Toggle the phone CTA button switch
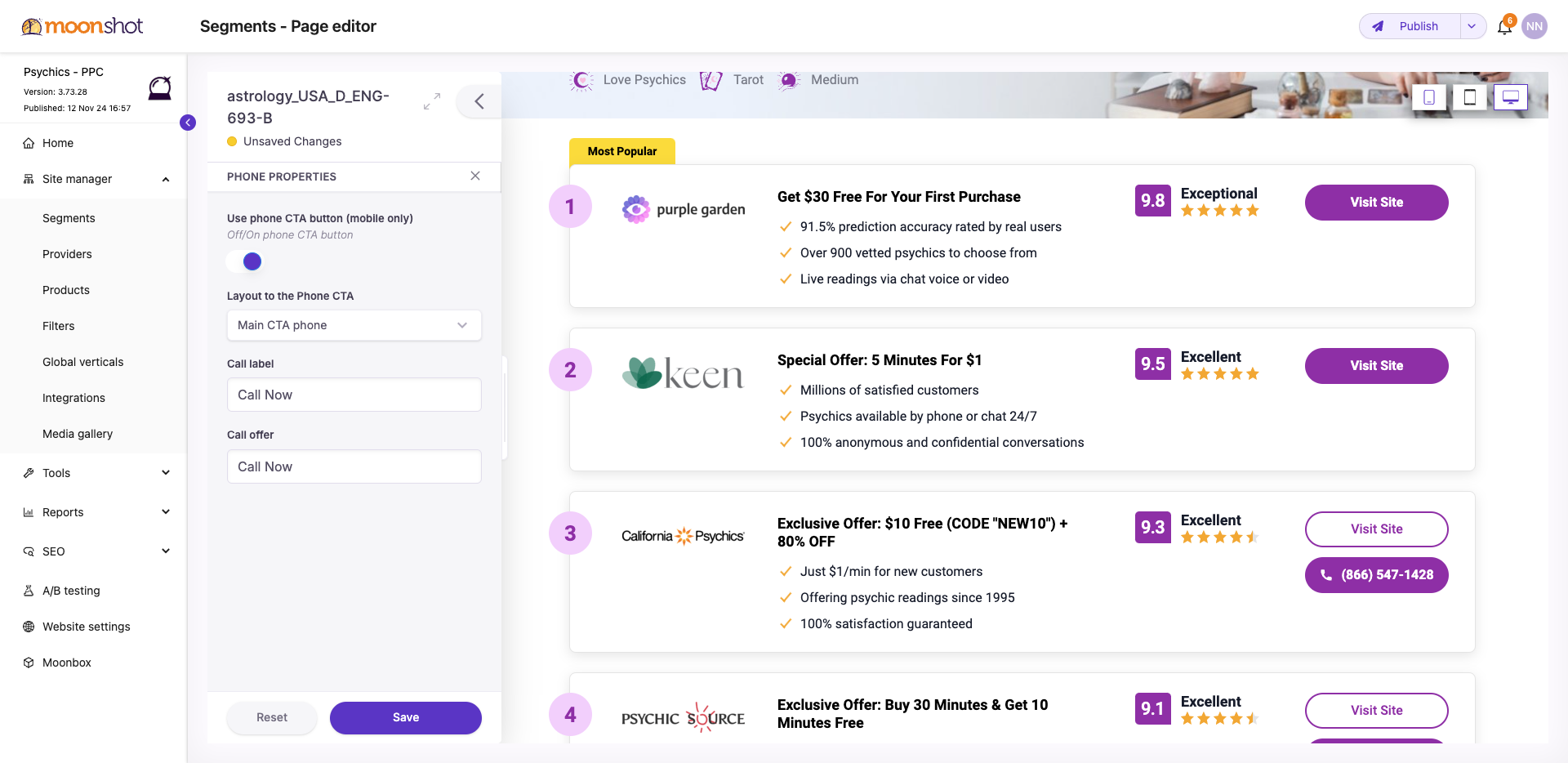The height and width of the screenshot is (763, 1568). tap(243, 261)
